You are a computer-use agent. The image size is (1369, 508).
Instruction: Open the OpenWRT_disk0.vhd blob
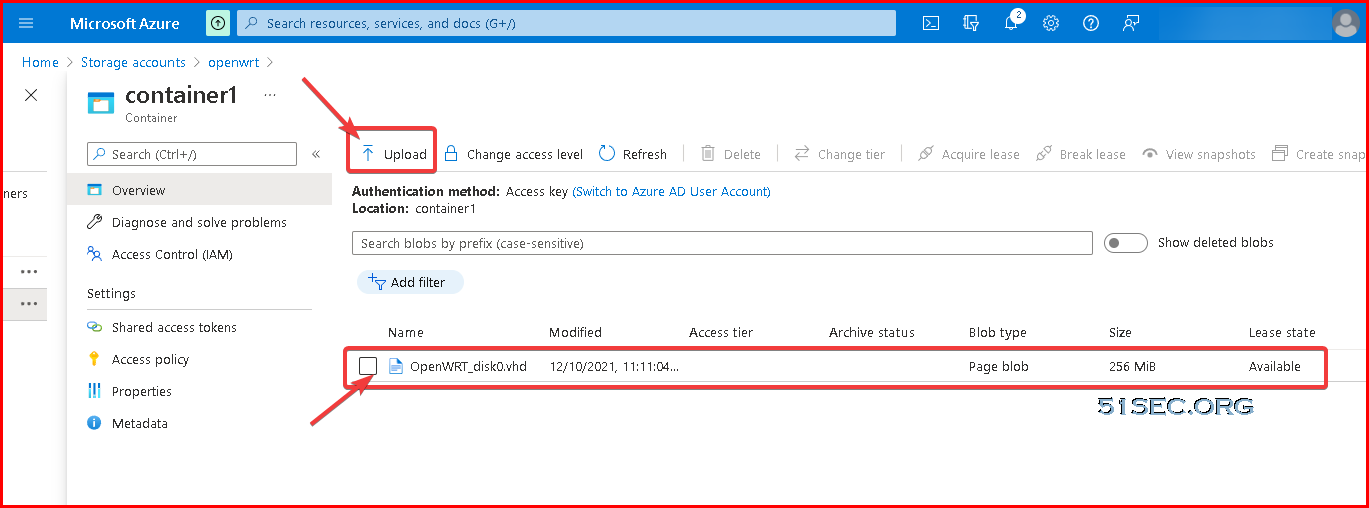pyautogui.click(x=468, y=366)
